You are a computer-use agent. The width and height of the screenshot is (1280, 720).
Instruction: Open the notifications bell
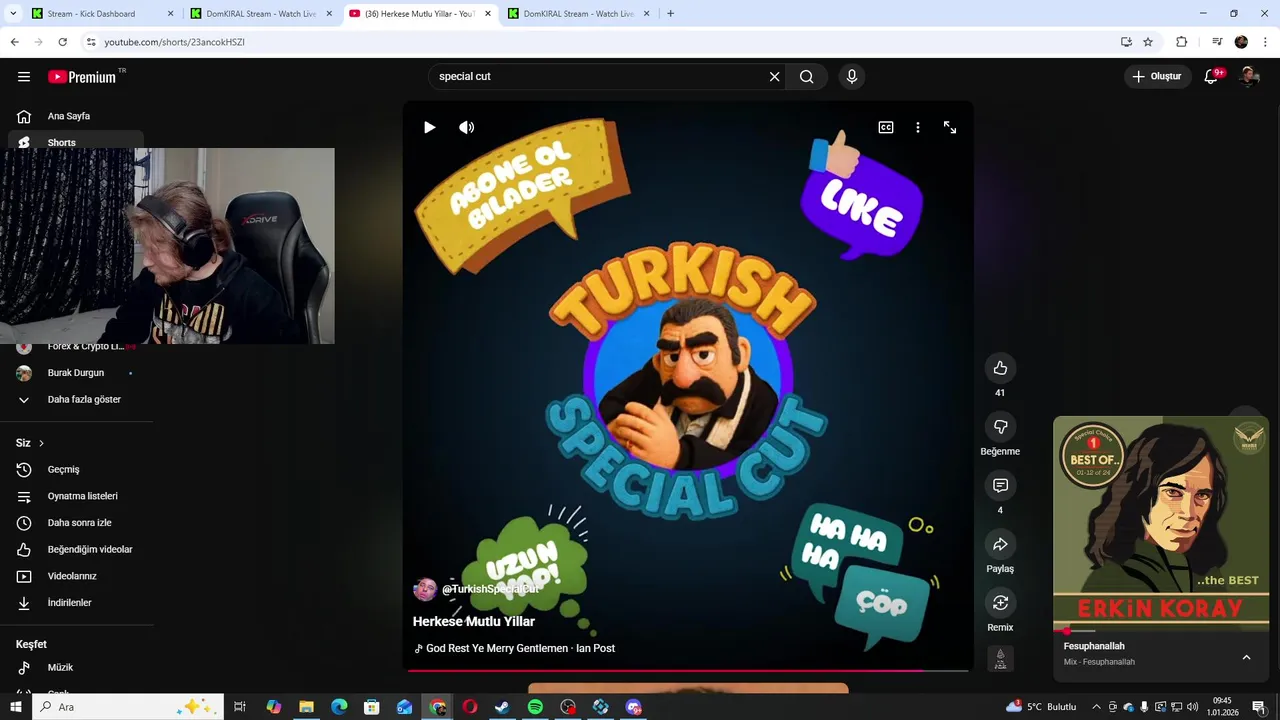[1211, 76]
